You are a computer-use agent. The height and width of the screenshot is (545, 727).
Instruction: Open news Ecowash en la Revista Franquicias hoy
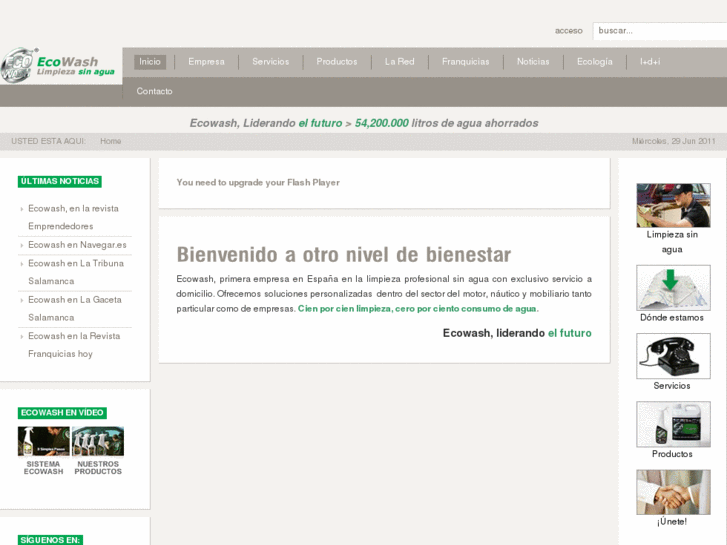point(74,345)
